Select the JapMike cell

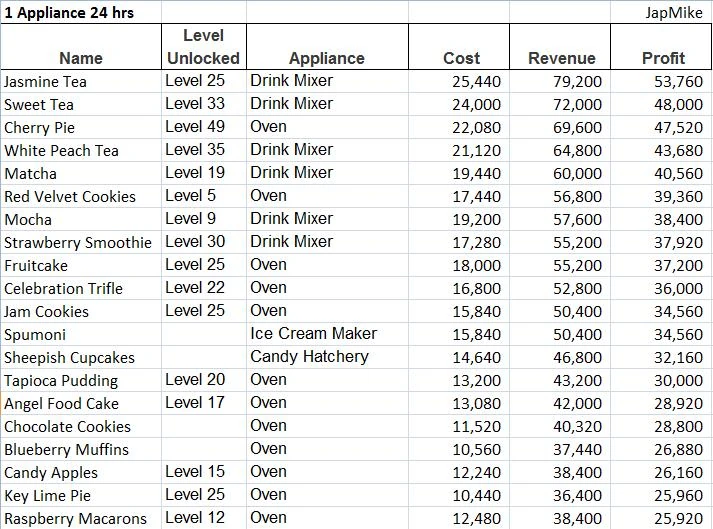661,12
